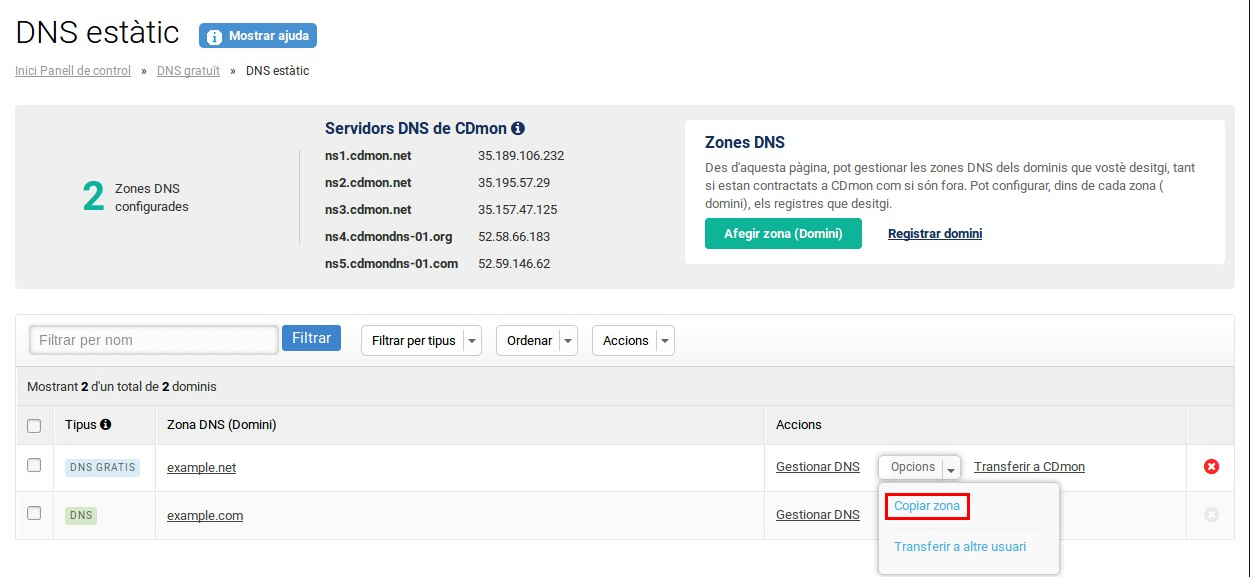
Task: Open the Accions dropdown in the toolbar
Action: (633, 341)
